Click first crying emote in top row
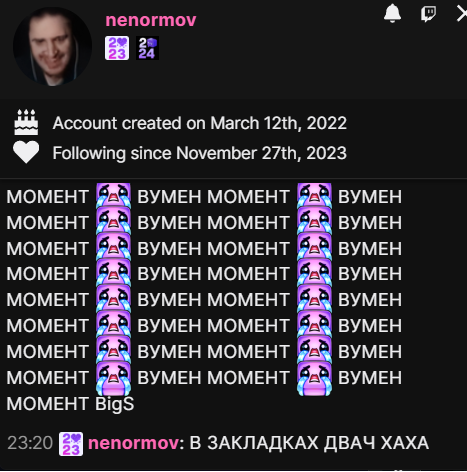The width and height of the screenshot is (467, 472). click(x=113, y=196)
